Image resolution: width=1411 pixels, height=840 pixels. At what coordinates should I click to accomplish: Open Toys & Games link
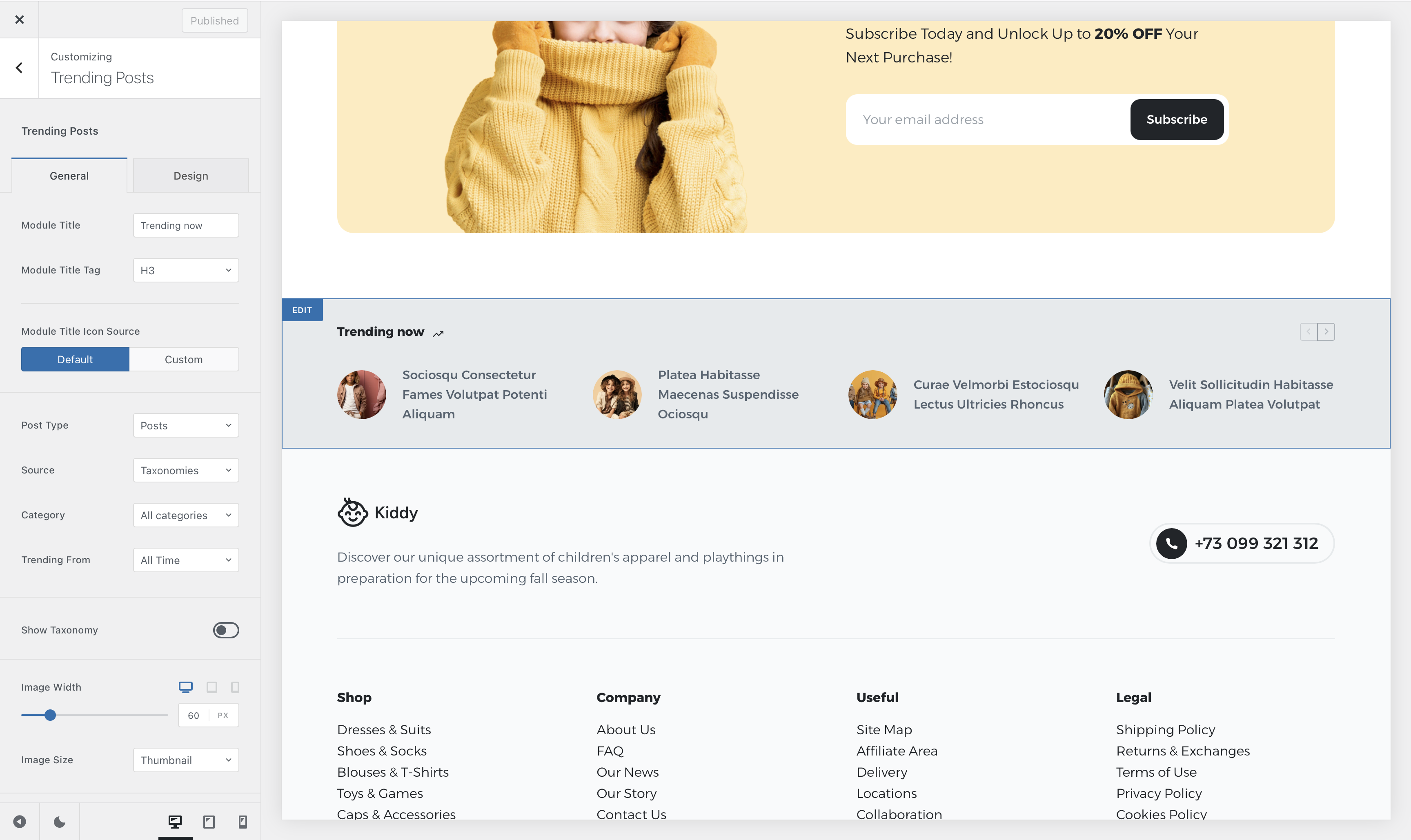pyautogui.click(x=380, y=793)
